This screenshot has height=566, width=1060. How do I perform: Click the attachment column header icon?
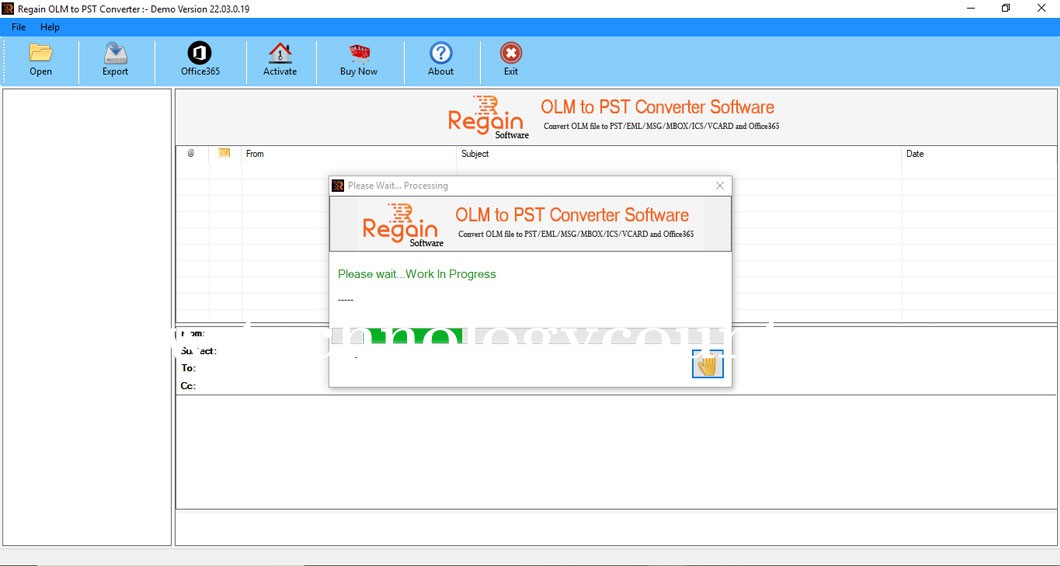191,154
